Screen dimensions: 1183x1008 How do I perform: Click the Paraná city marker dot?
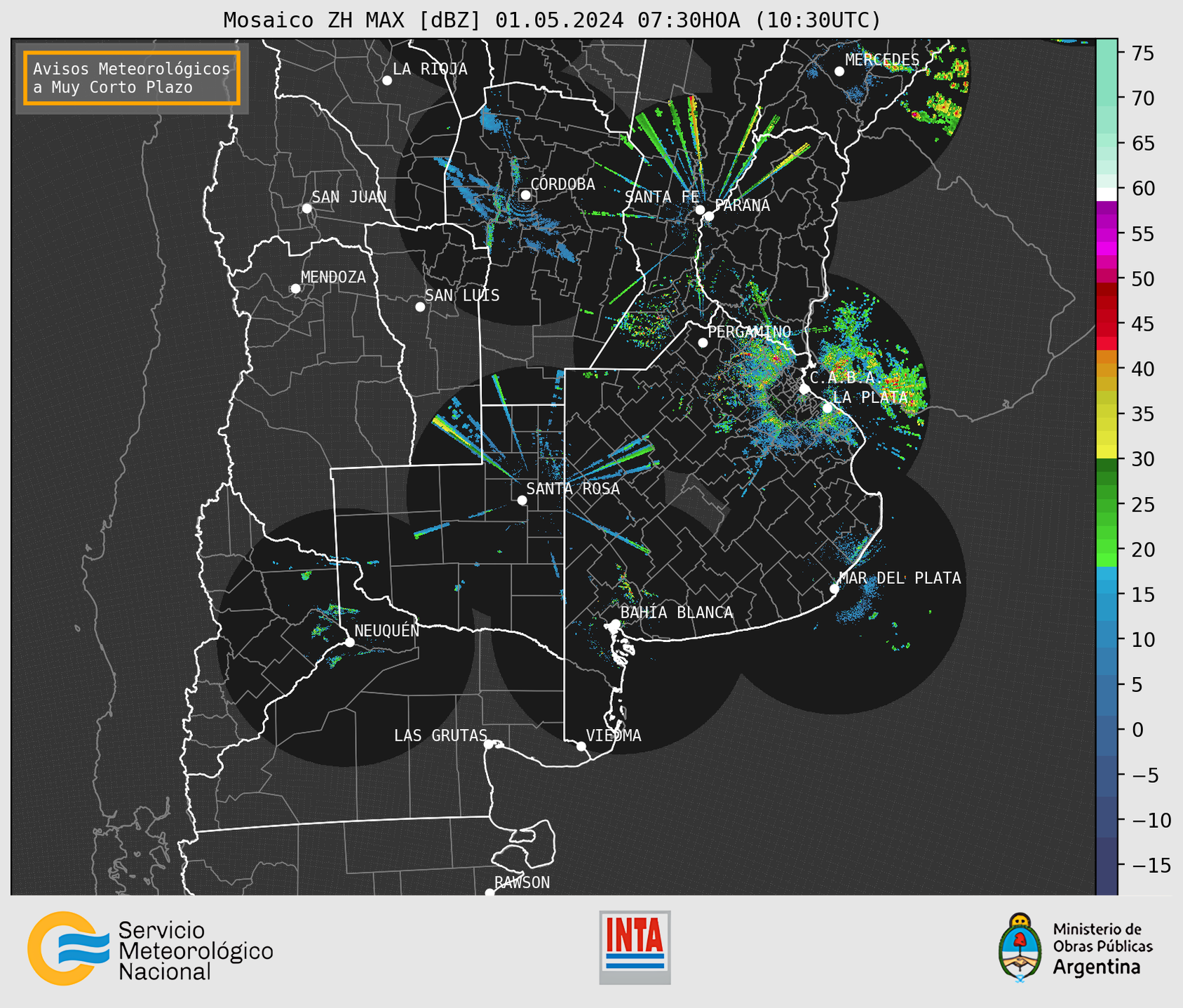[x=709, y=217]
